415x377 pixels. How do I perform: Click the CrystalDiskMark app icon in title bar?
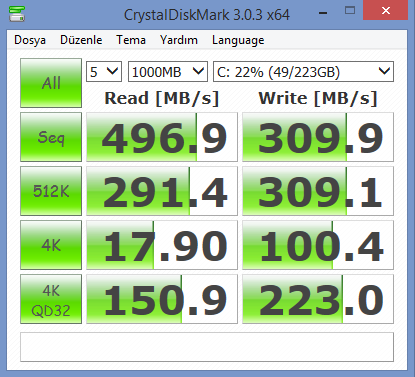pyautogui.click(x=17, y=13)
